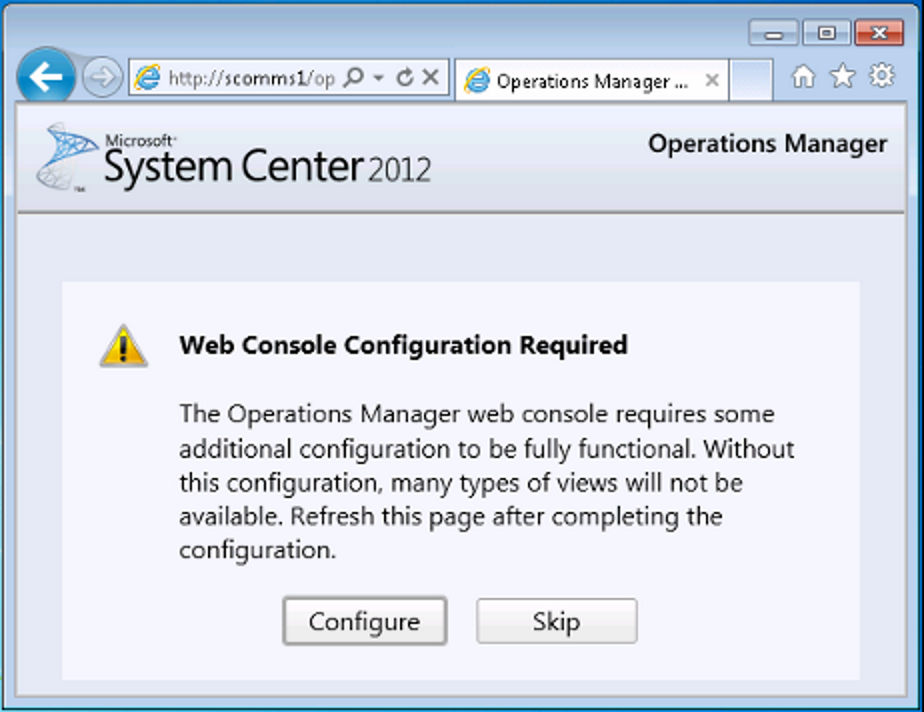Click the yellow warning triangle icon
The image size is (924, 712).
123,346
